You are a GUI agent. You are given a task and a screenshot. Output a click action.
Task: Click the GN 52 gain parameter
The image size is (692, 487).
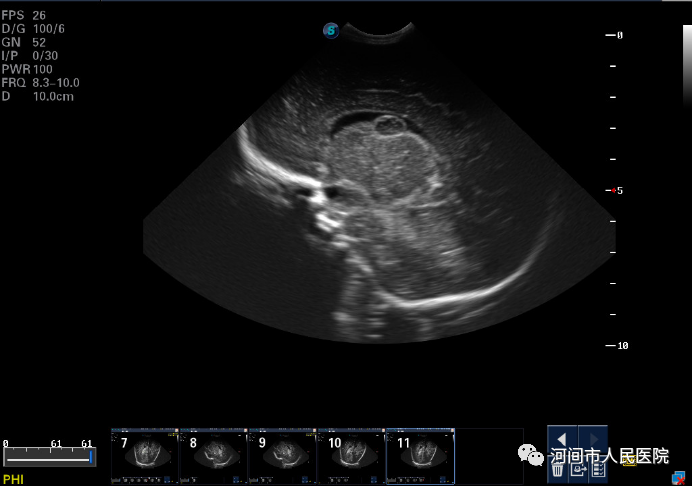click(x=24, y=43)
